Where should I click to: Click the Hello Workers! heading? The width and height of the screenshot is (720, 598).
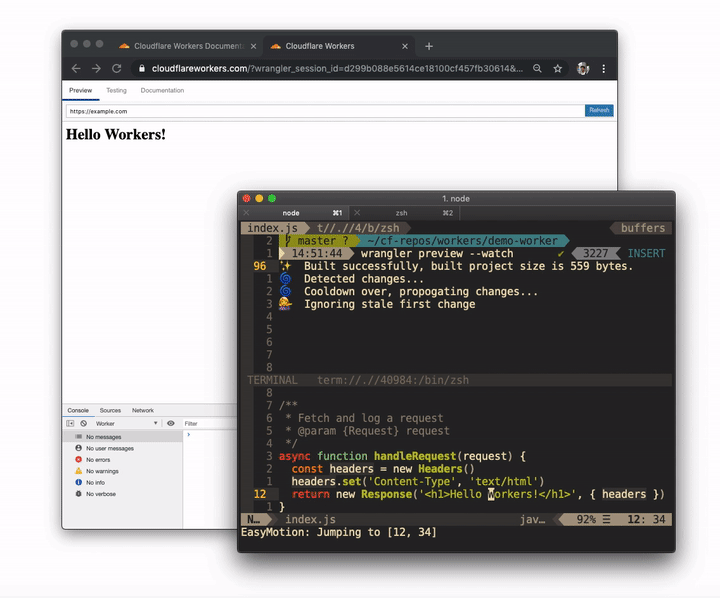coord(116,135)
